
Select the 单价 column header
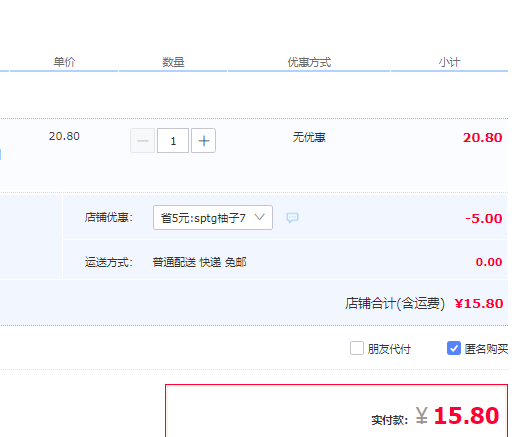coord(64,62)
